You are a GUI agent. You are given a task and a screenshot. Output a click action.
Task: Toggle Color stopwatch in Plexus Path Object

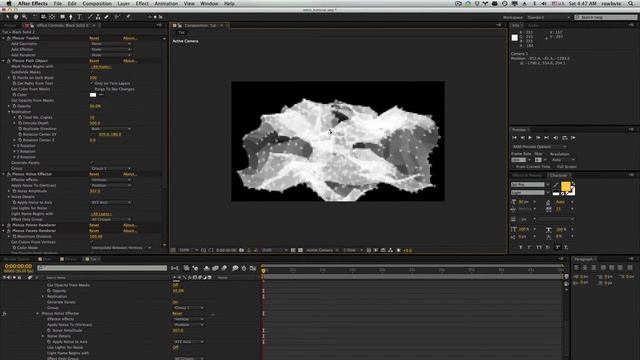(14, 95)
